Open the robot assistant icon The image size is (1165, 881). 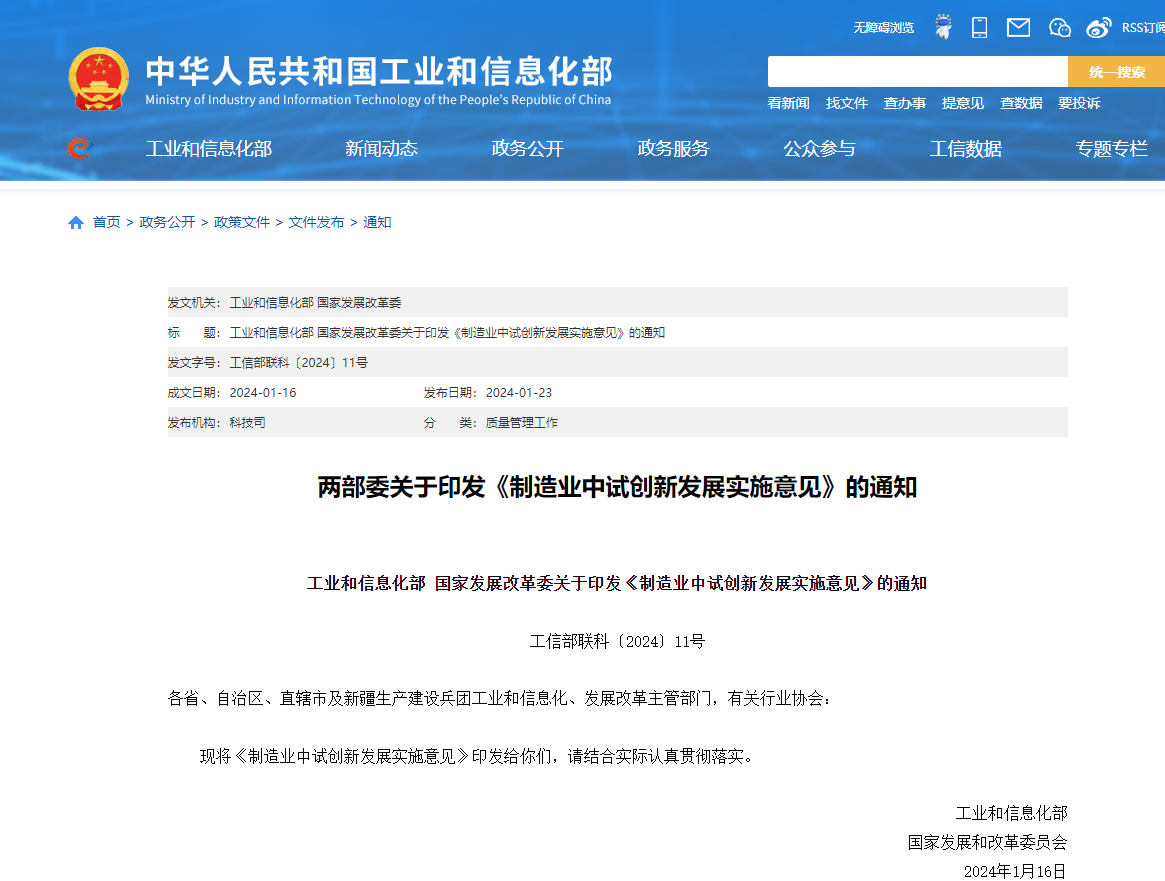(943, 27)
